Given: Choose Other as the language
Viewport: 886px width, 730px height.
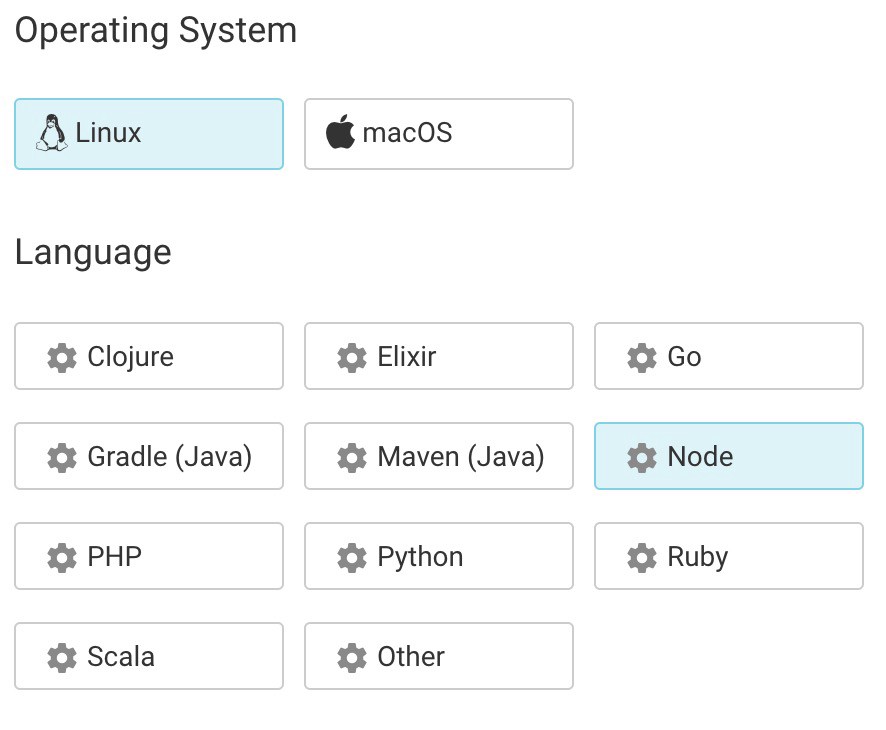Looking at the screenshot, I should point(439,656).
